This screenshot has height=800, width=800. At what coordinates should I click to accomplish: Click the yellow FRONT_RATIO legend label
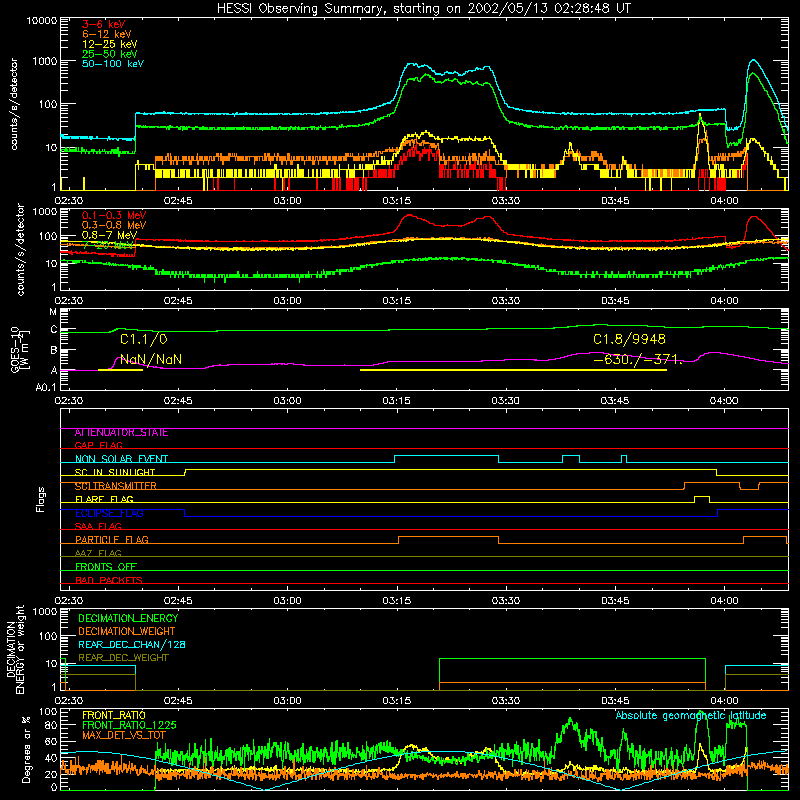point(114,715)
